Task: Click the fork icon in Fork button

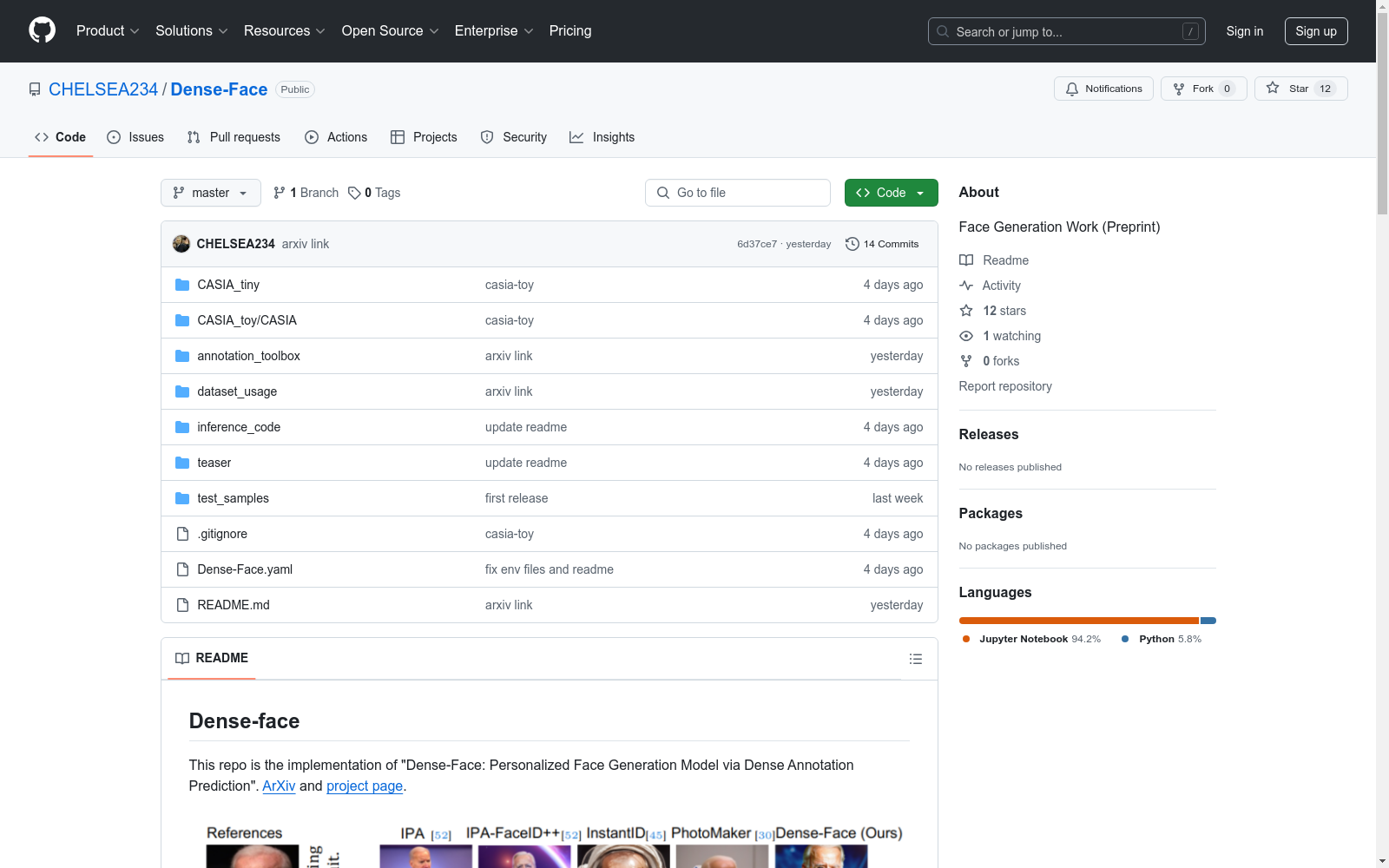Action: point(1179,89)
